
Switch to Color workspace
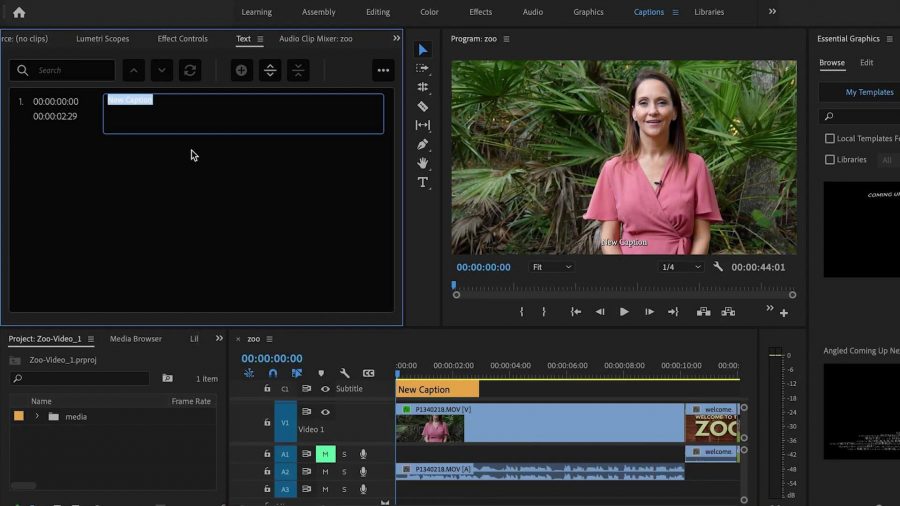click(x=429, y=12)
